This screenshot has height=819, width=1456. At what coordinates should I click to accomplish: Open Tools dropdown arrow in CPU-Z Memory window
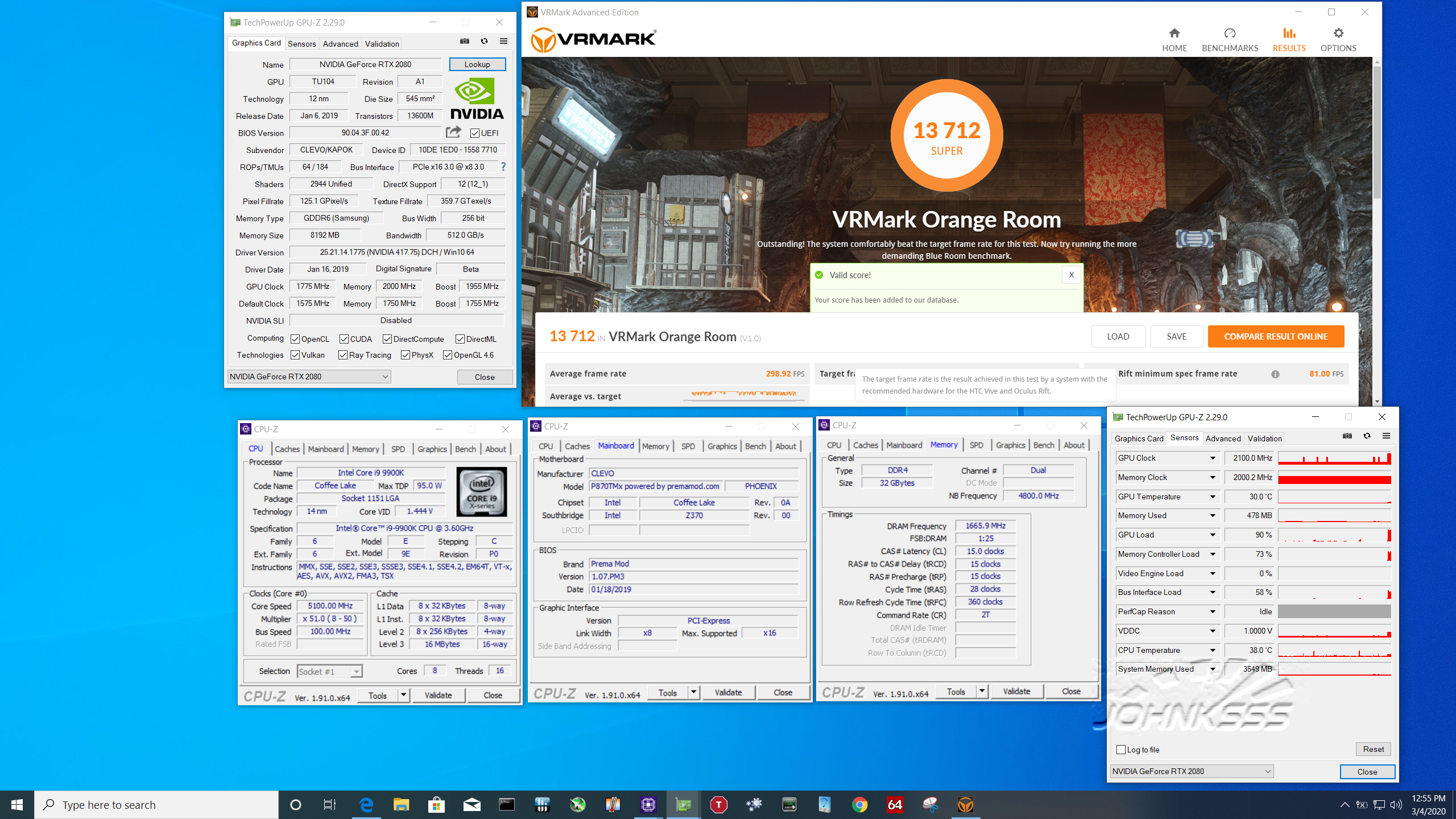pyautogui.click(x=982, y=691)
